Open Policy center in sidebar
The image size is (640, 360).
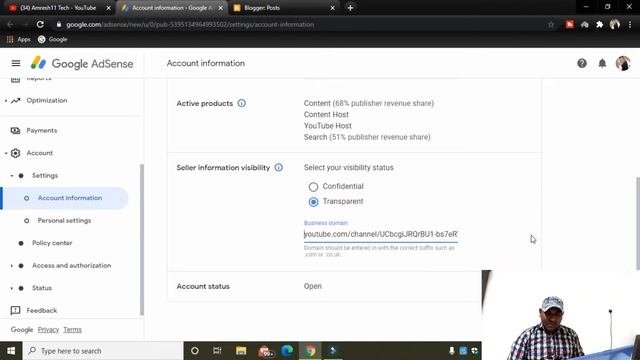pyautogui.click(x=52, y=243)
